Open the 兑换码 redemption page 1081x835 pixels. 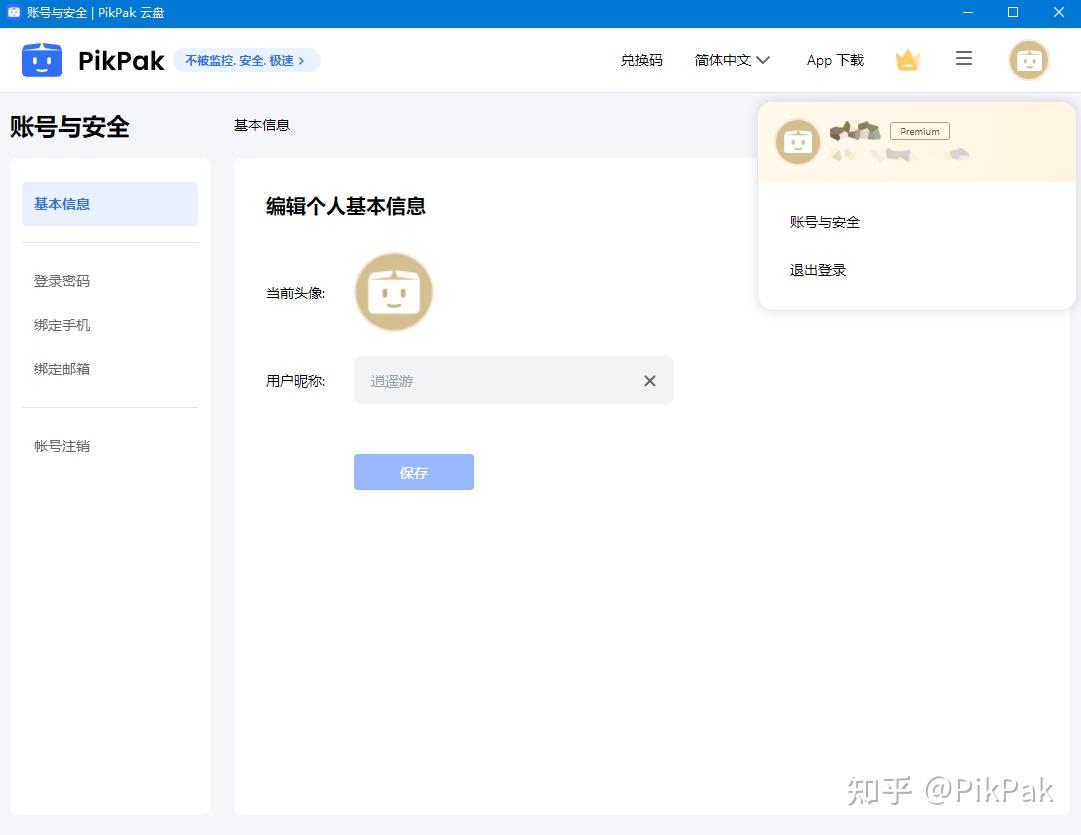pos(641,60)
